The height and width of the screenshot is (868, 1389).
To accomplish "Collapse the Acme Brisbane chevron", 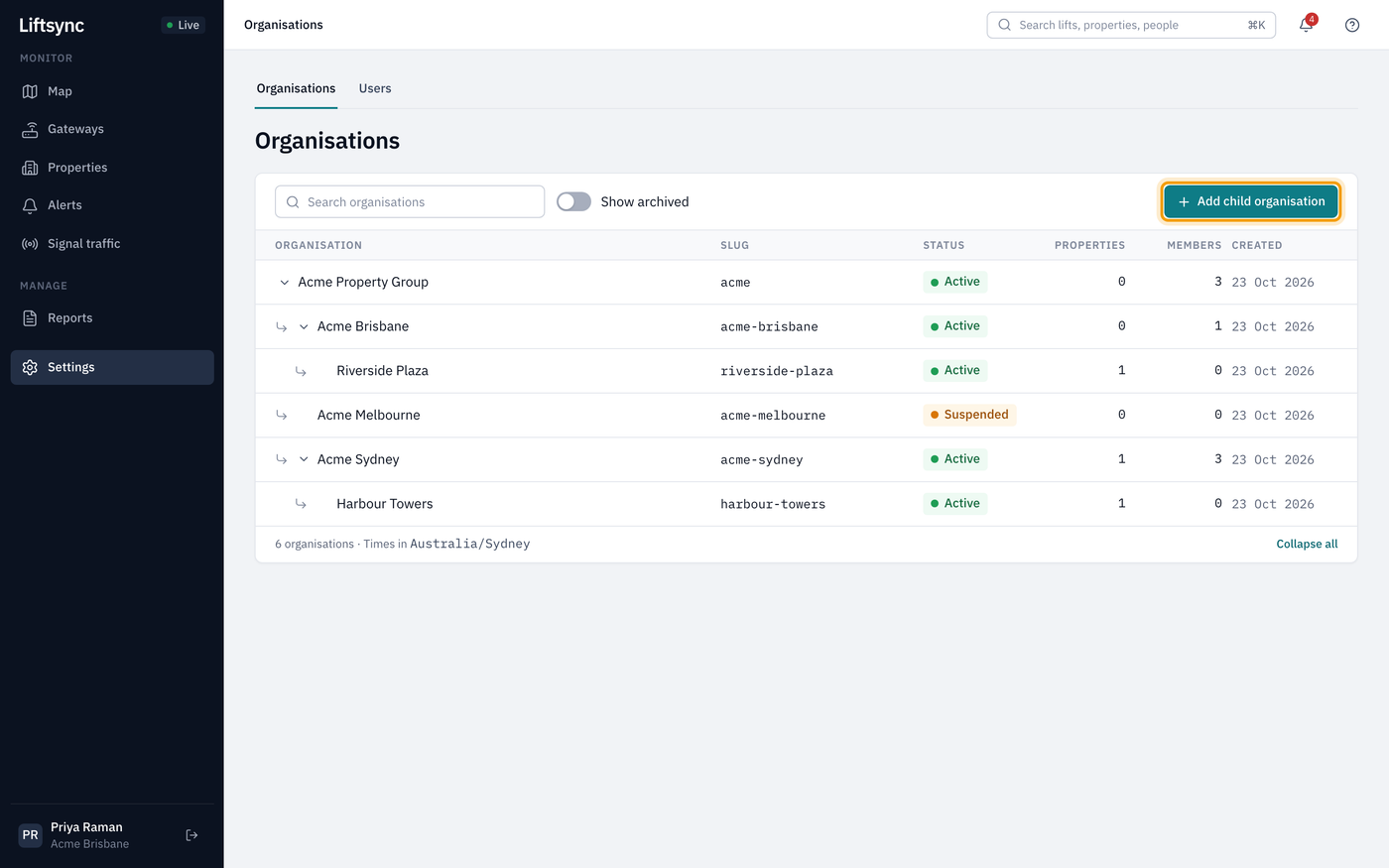I will pos(304,326).
